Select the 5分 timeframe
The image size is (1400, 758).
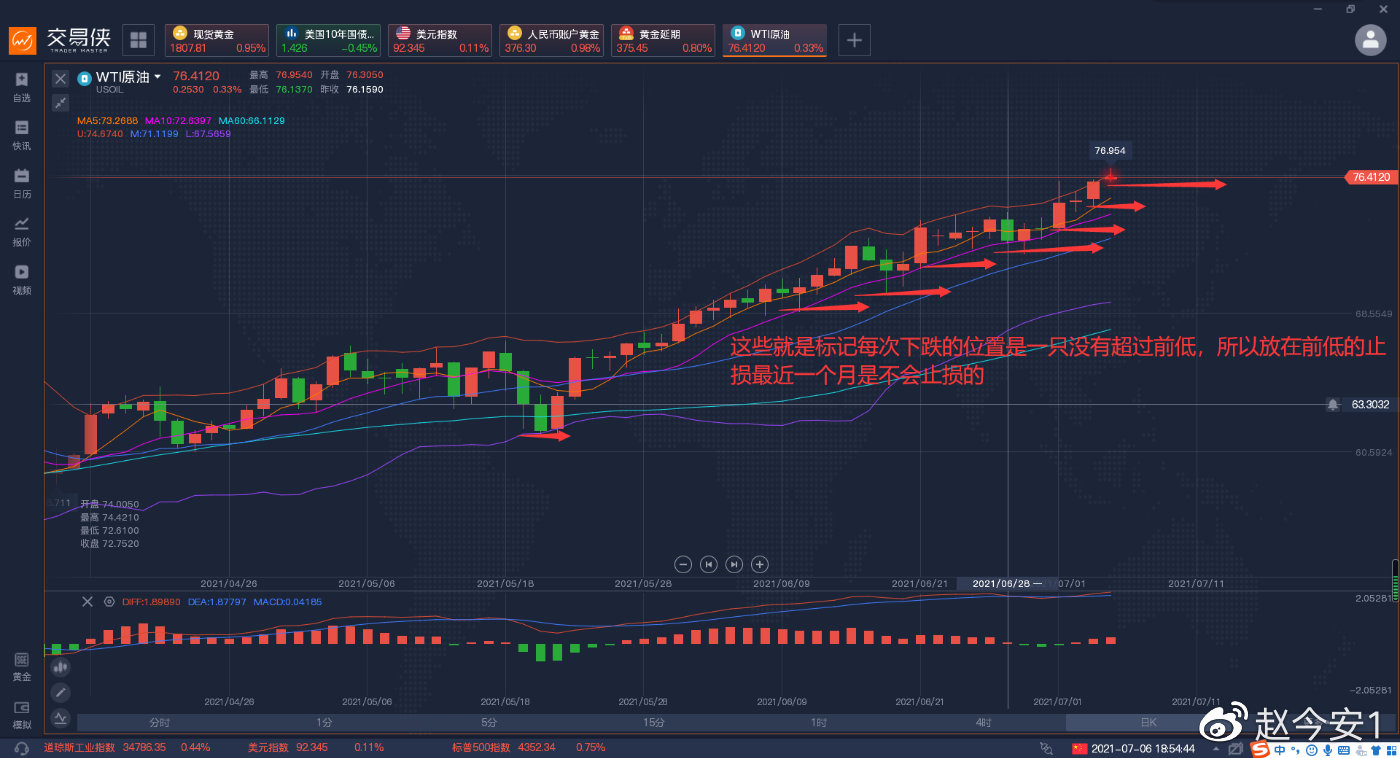click(489, 722)
